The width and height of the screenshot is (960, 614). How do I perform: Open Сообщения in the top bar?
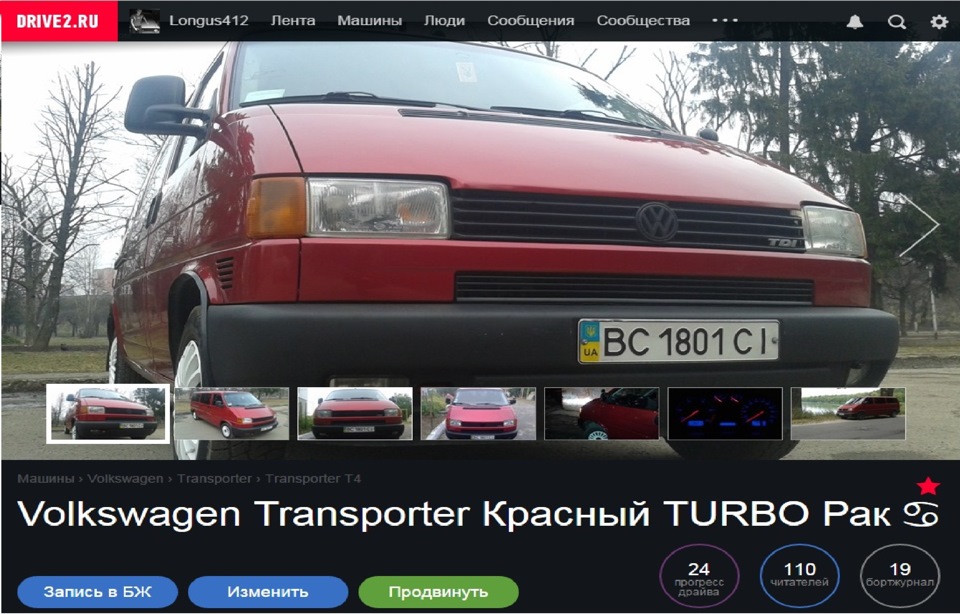coord(530,21)
